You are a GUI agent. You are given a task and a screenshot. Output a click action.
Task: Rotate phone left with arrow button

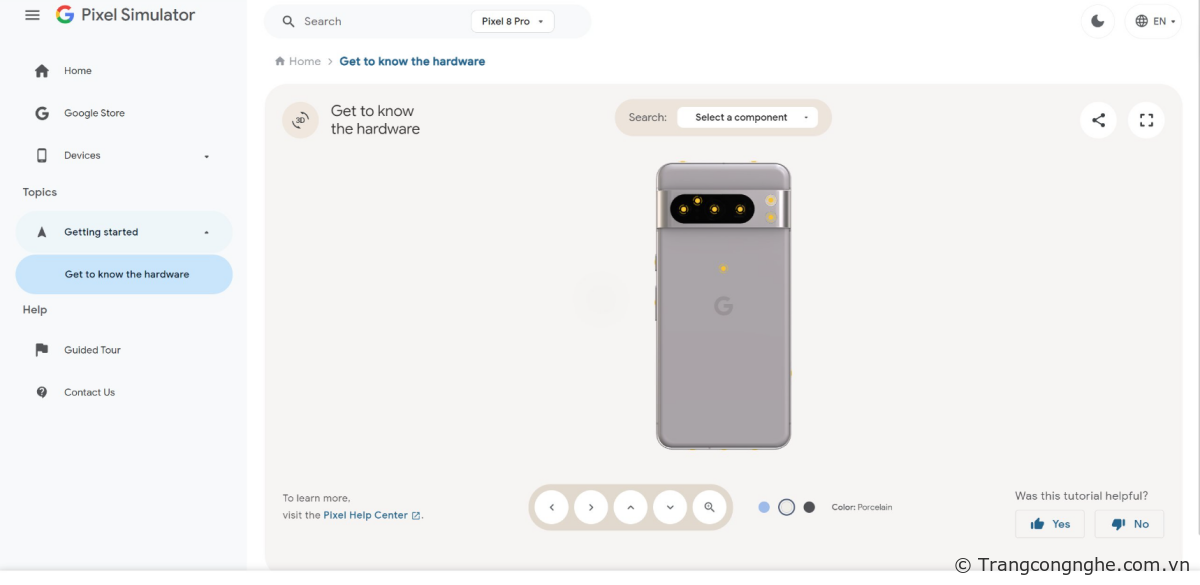coord(551,507)
